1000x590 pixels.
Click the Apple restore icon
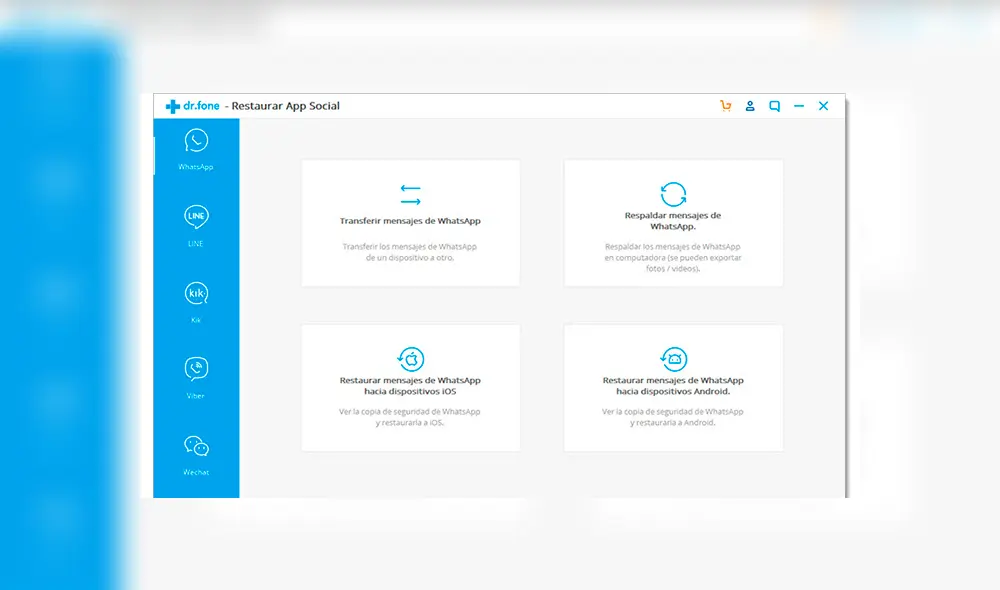click(x=410, y=358)
